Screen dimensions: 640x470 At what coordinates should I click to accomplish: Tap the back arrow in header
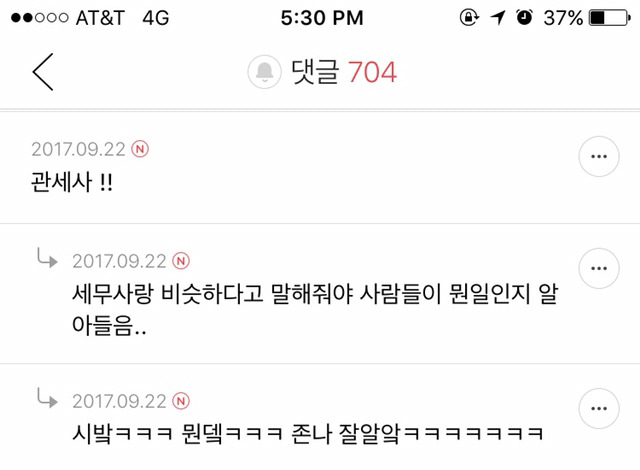(43, 72)
